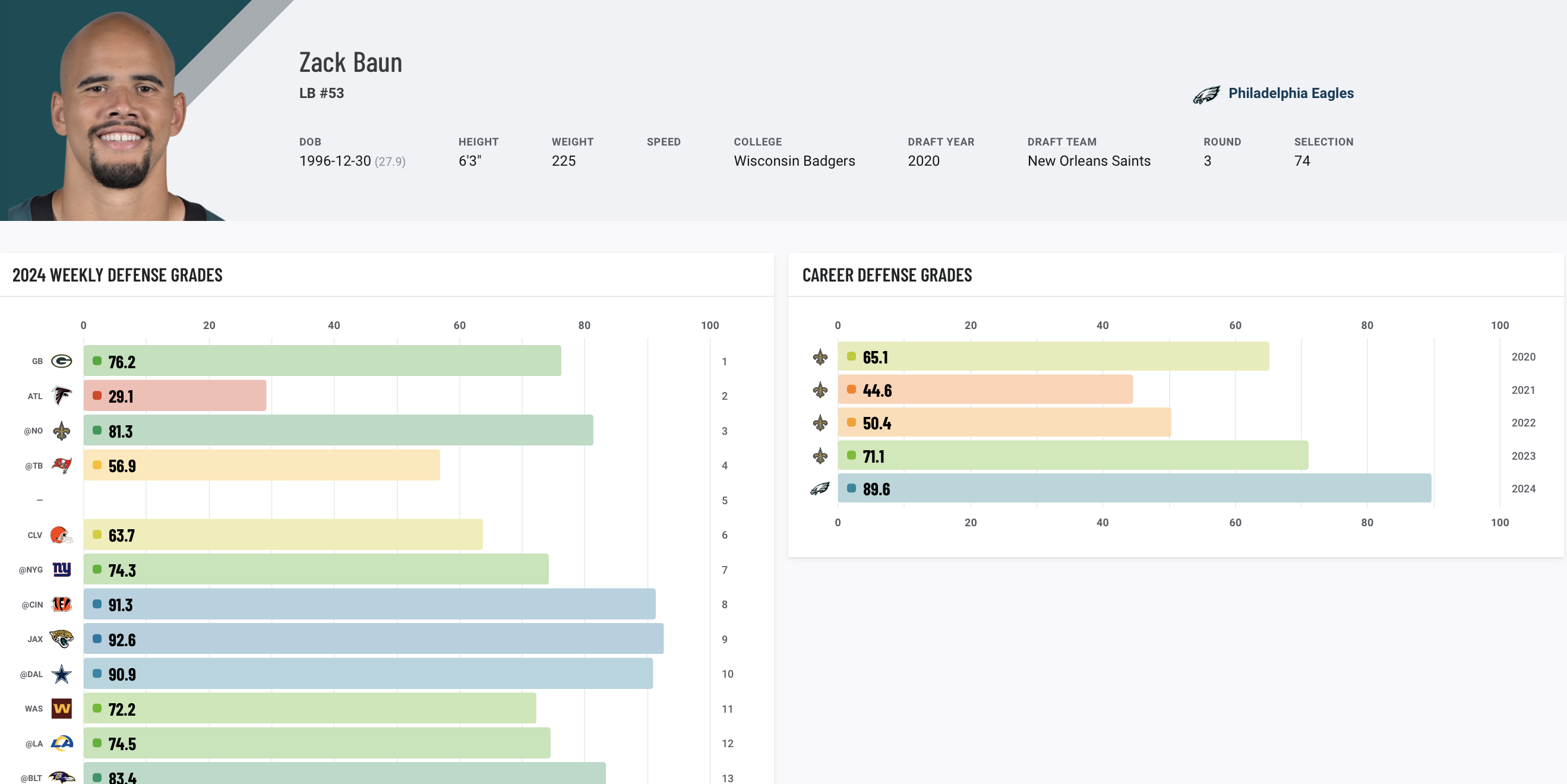
Task: Click the 29.1 red weekly grade bar
Action: (175, 396)
